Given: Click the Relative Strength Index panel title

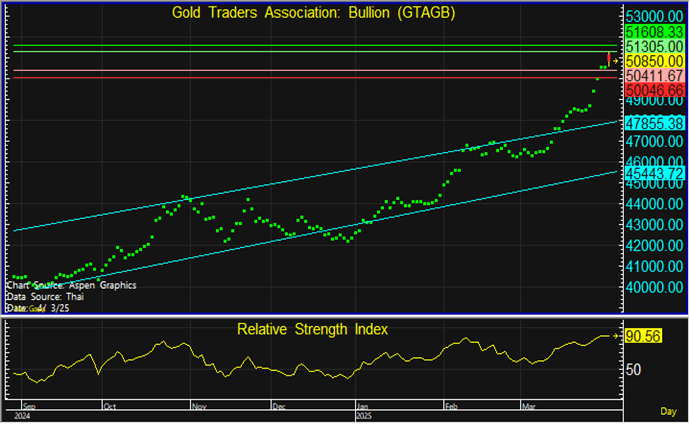Looking at the screenshot, I should (312, 329).
